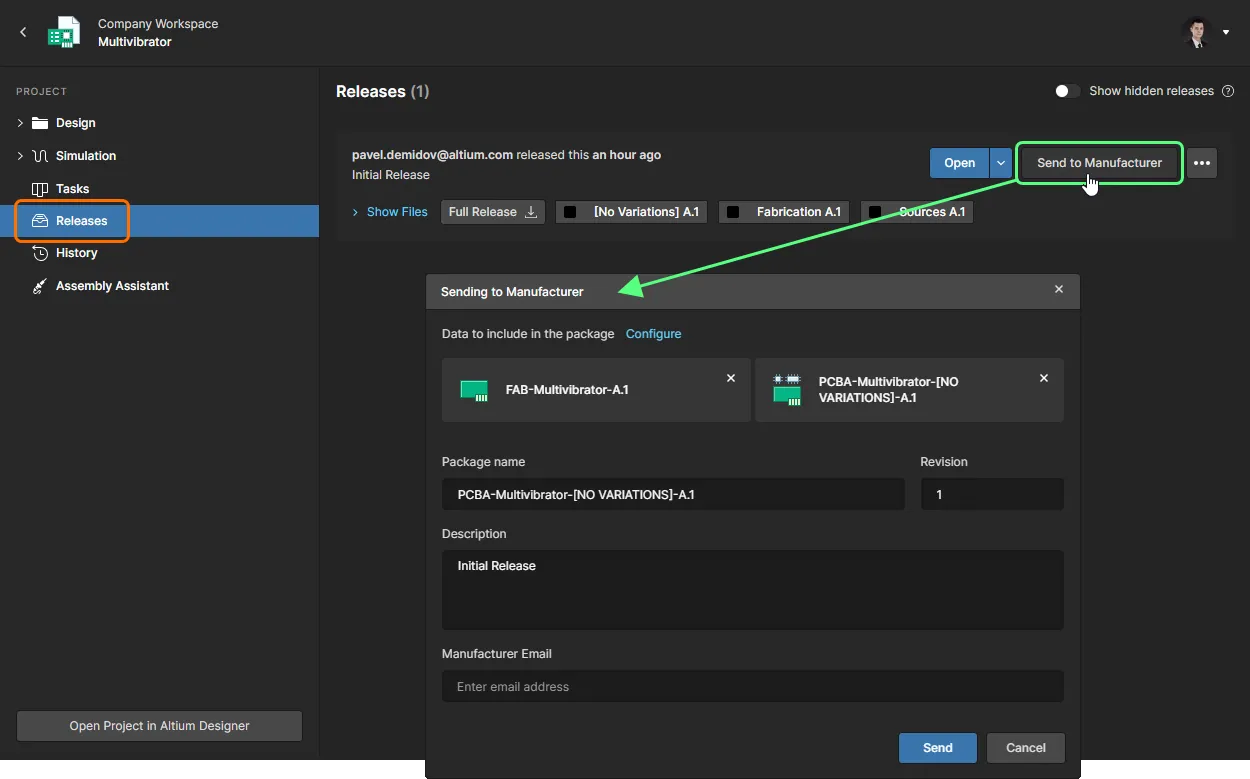The height and width of the screenshot is (779, 1250).
Task: Expand the Design node chevron
Action: pyautogui.click(x=20, y=123)
